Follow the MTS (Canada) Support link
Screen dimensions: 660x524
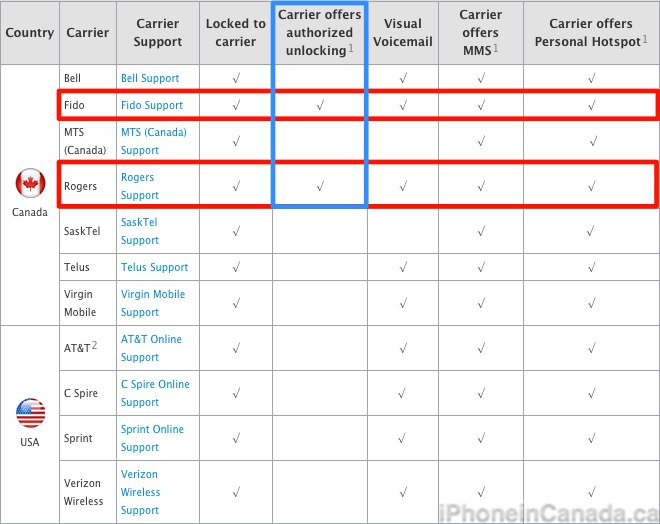pos(154,141)
